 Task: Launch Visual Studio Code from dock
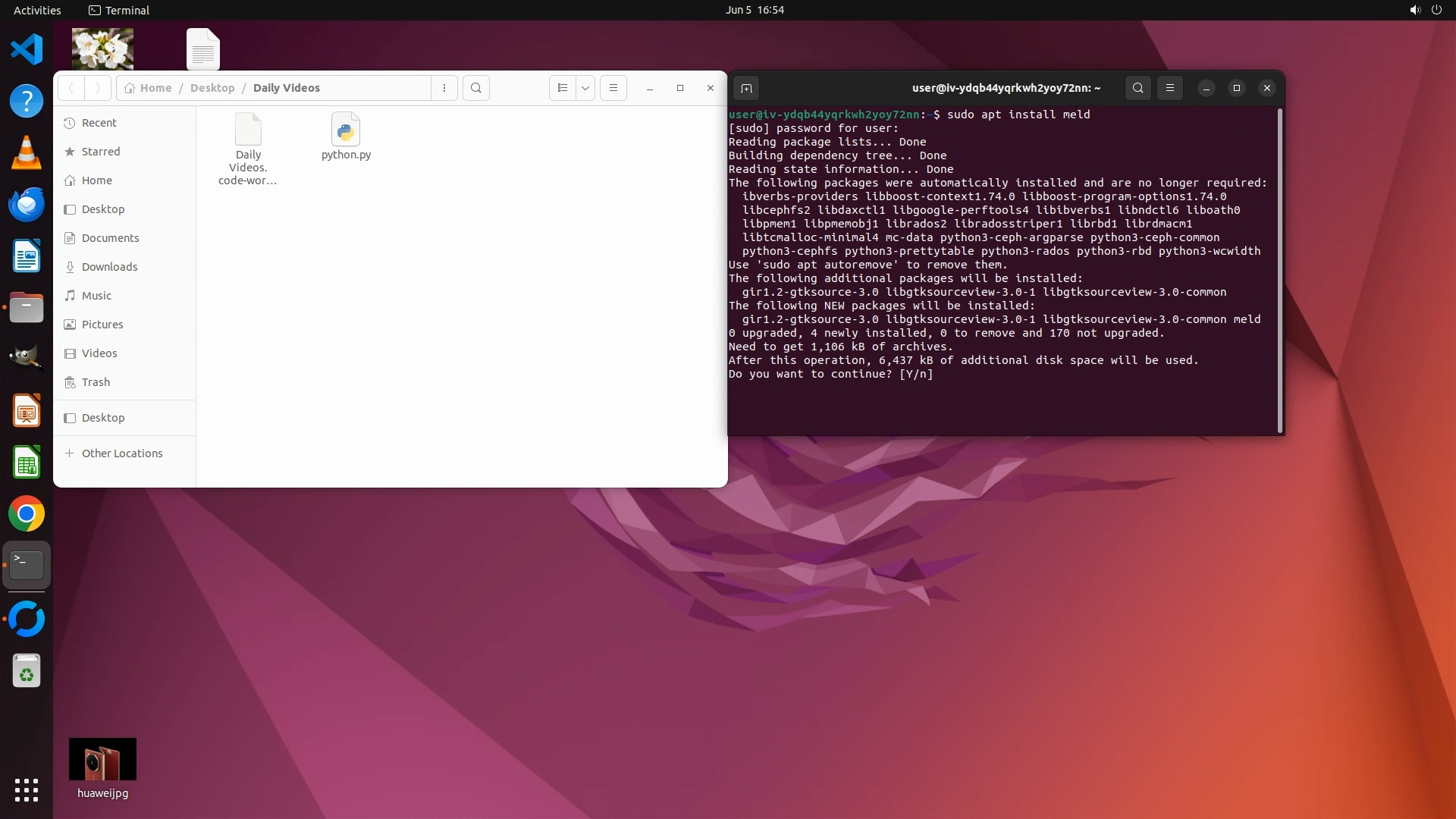[x=27, y=50]
